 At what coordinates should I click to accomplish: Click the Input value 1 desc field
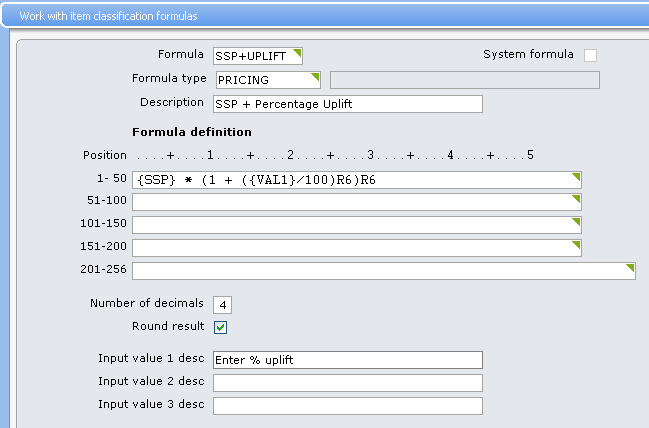tap(347, 360)
